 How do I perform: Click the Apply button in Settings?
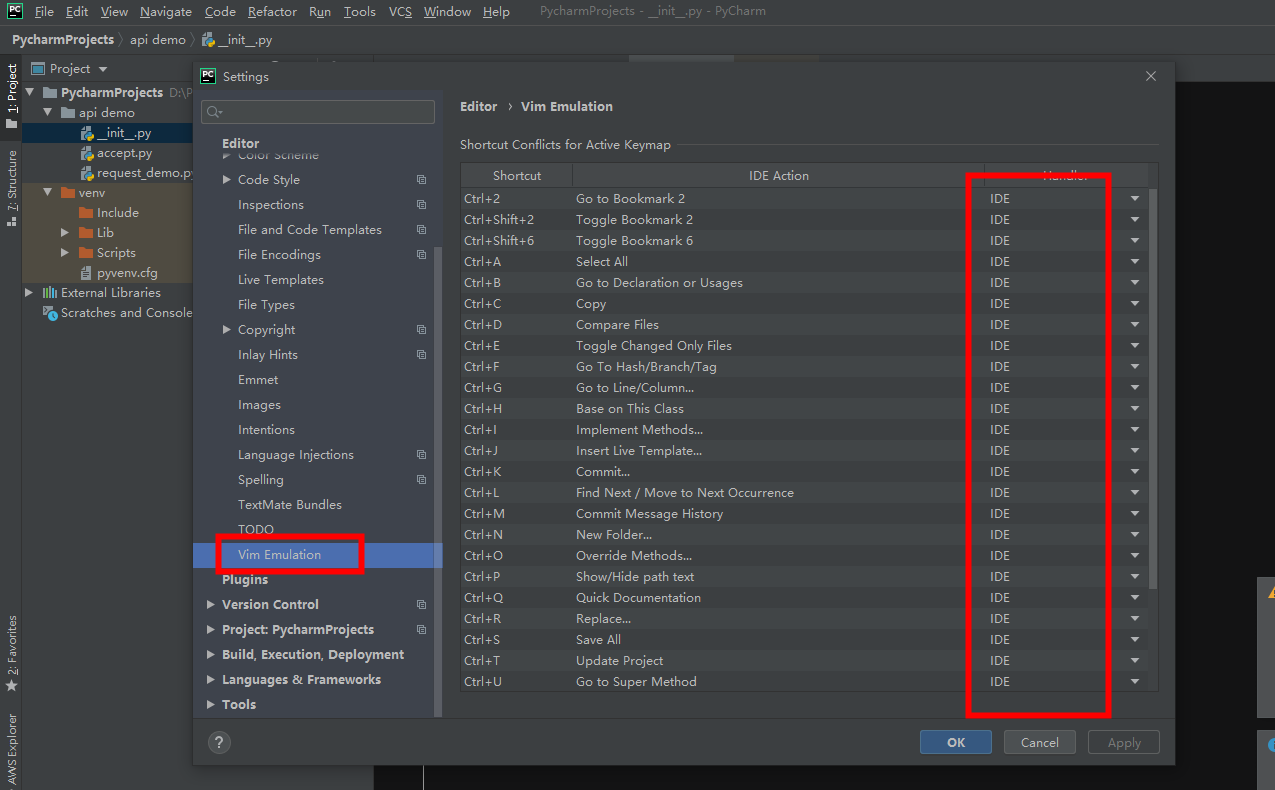tap(1124, 742)
